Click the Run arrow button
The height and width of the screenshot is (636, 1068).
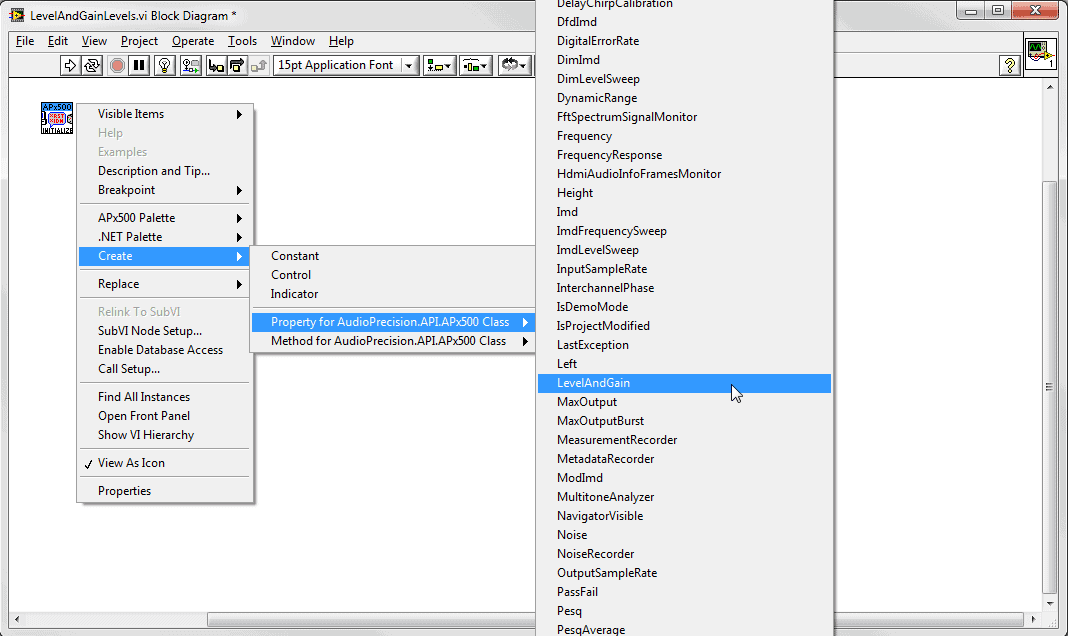[x=70, y=65]
